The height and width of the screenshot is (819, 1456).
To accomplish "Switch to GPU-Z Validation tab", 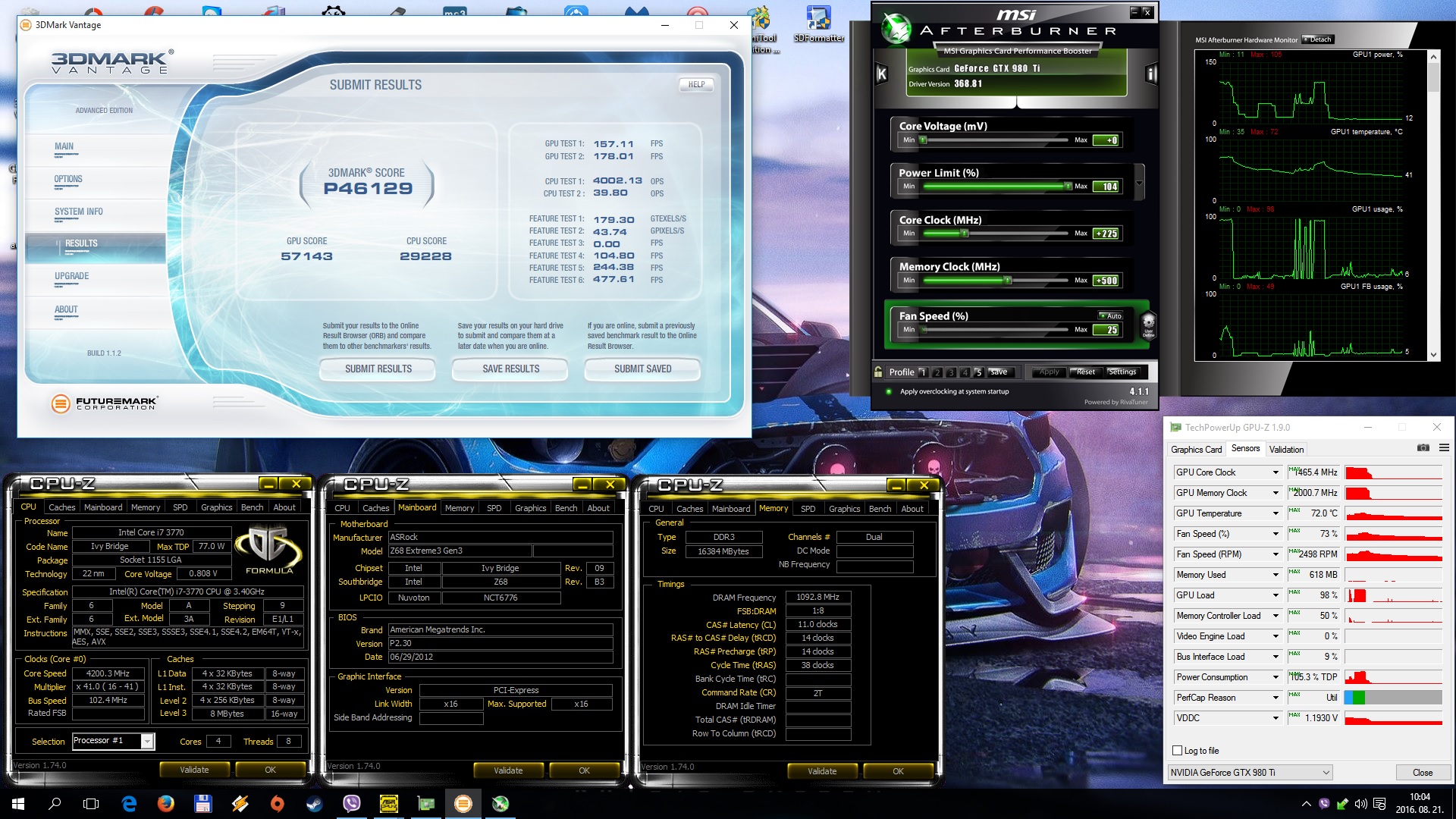I will tap(1286, 449).
